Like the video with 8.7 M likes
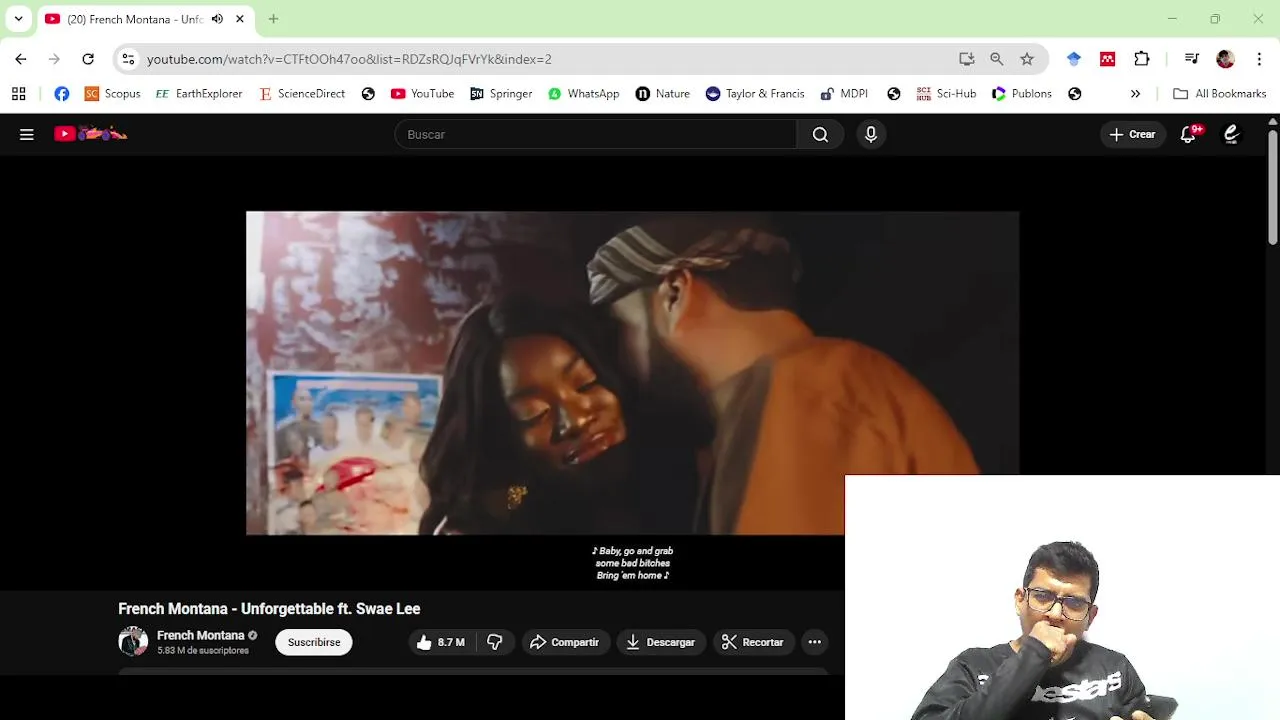1280x720 pixels. point(441,642)
